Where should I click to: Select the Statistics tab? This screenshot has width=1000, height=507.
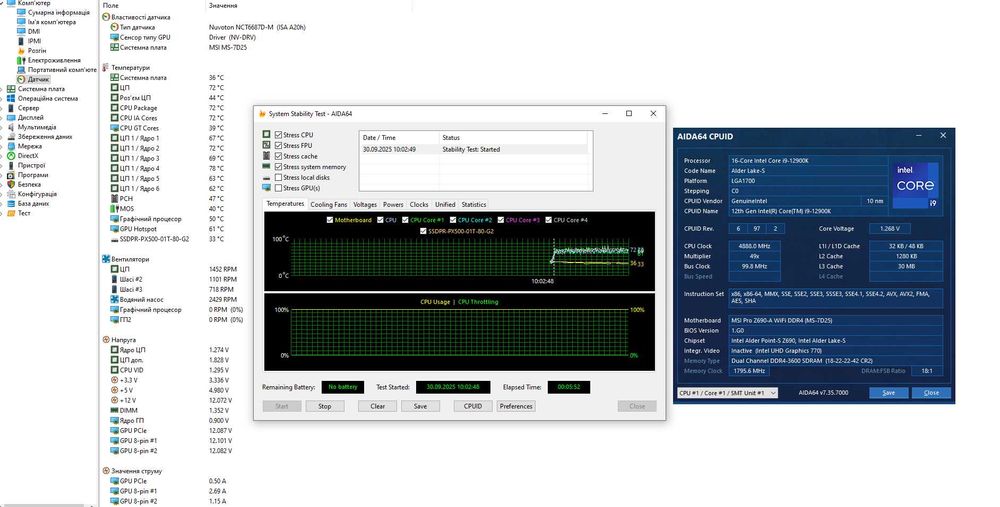(474, 205)
